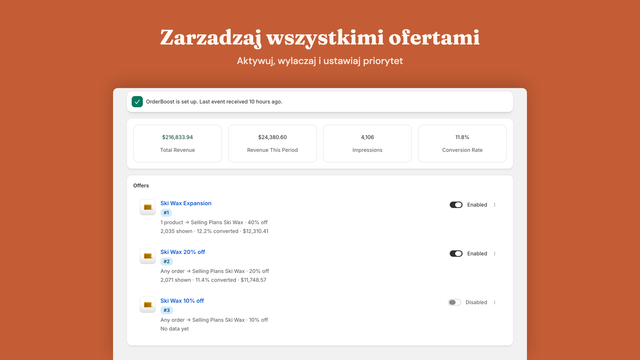Open the Ski Wax Expansion product thumbnail
Image resolution: width=640 pixels, height=360 pixels.
(x=147, y=207)
